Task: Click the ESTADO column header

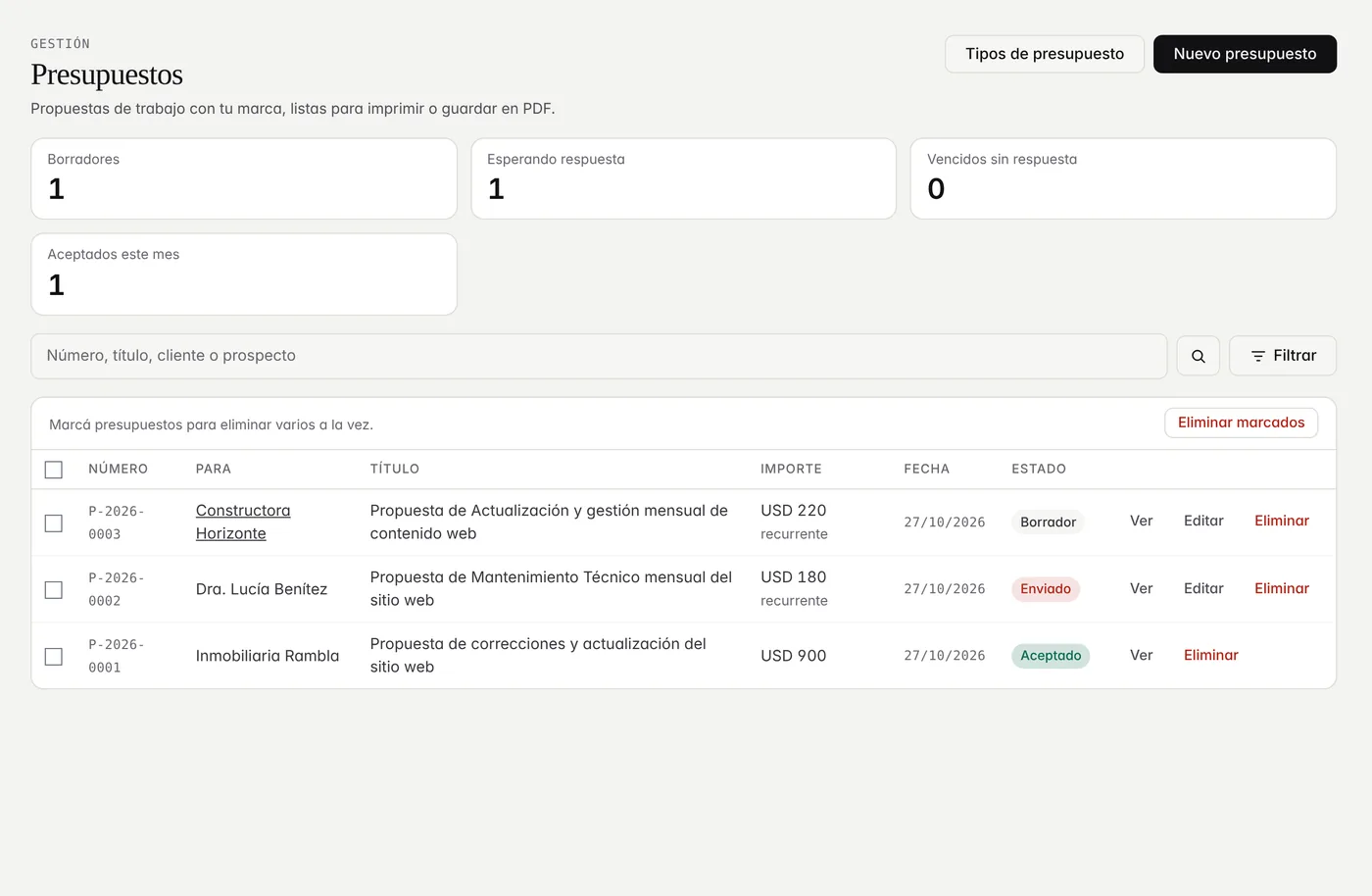Action: point(1039,470)
